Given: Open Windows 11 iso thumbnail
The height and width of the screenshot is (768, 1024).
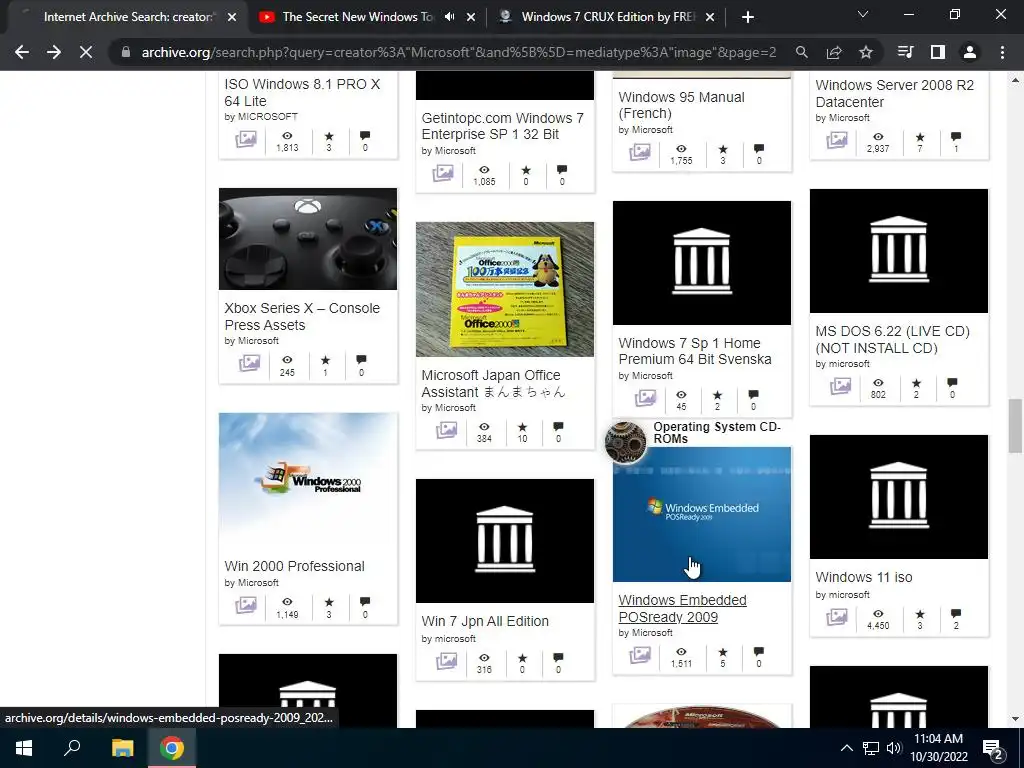Looking at the screenshot, I should [x=899, y=497].
